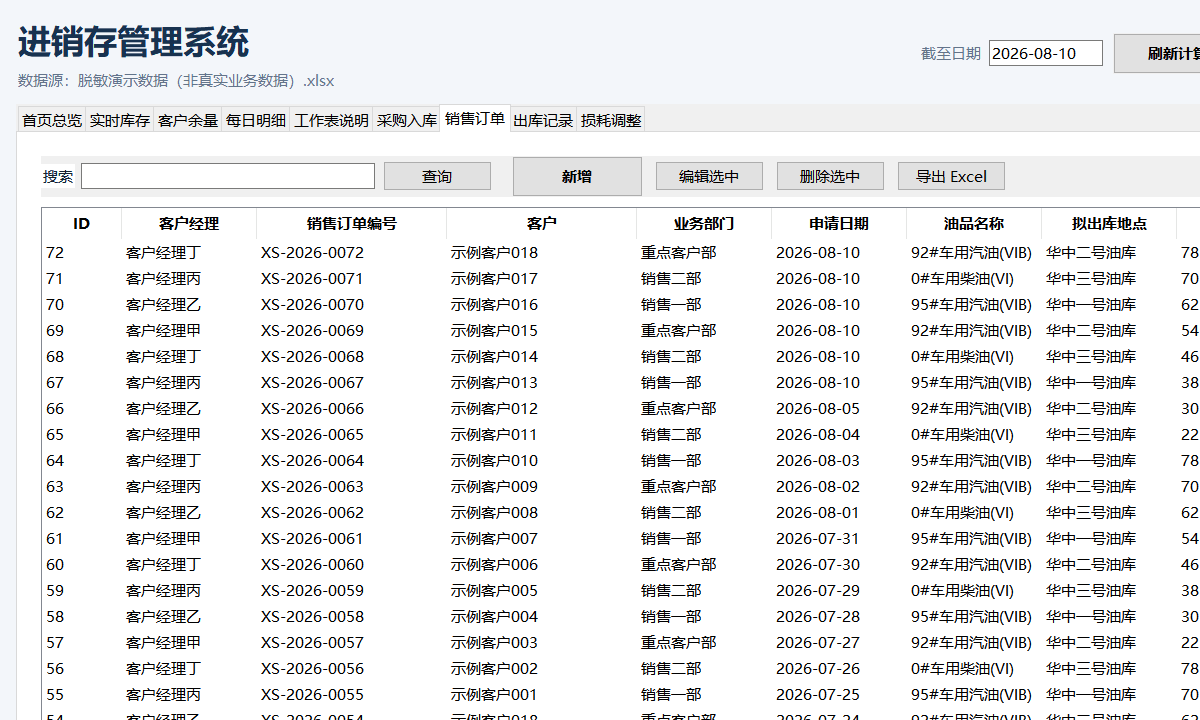The image size is (1200, 720).
Task: Export the table with 导出 Excel
Action: (x=951, y=176)
